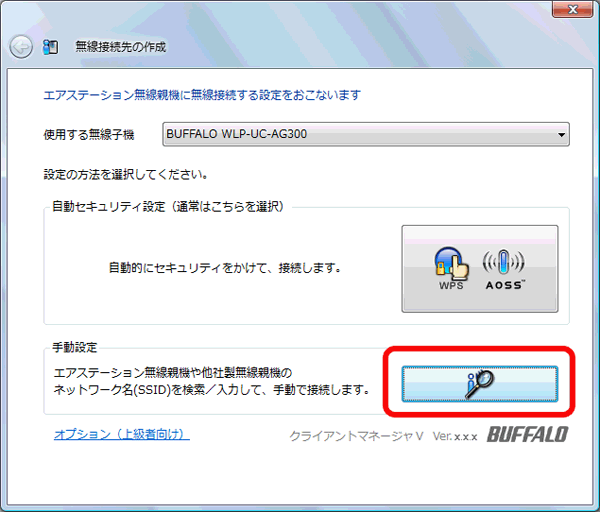The width and height of the screenshot is (600, 512).
Task: Click the label 使用する無線子機
Action: (89, 135)
